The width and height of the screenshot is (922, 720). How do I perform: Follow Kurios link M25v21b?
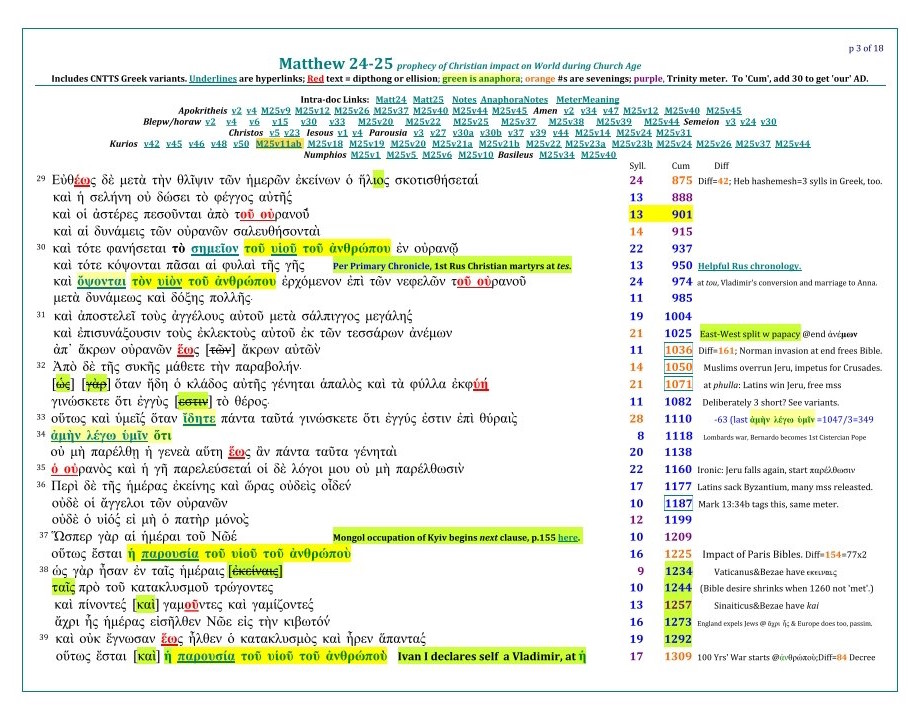499,144
